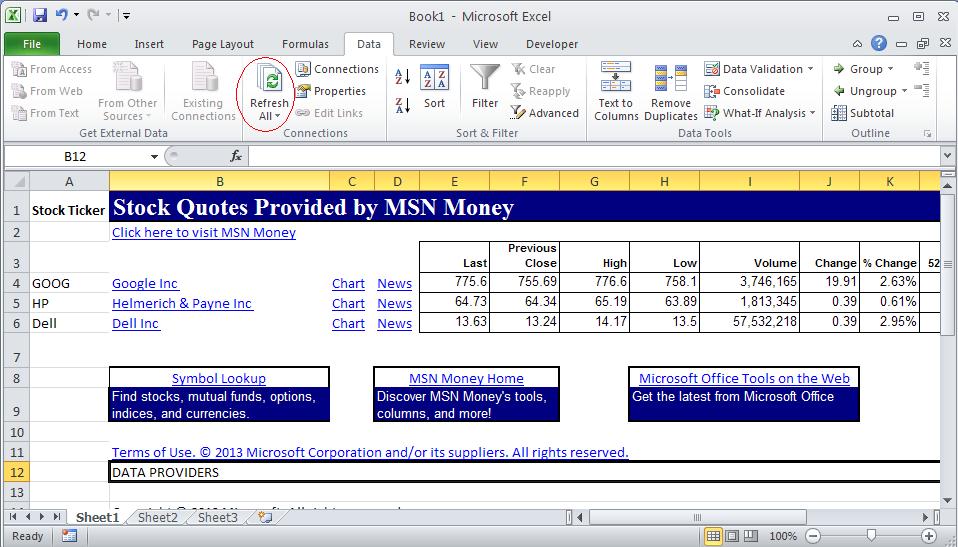
Task: Open the File tab
Action: (32, 44)
